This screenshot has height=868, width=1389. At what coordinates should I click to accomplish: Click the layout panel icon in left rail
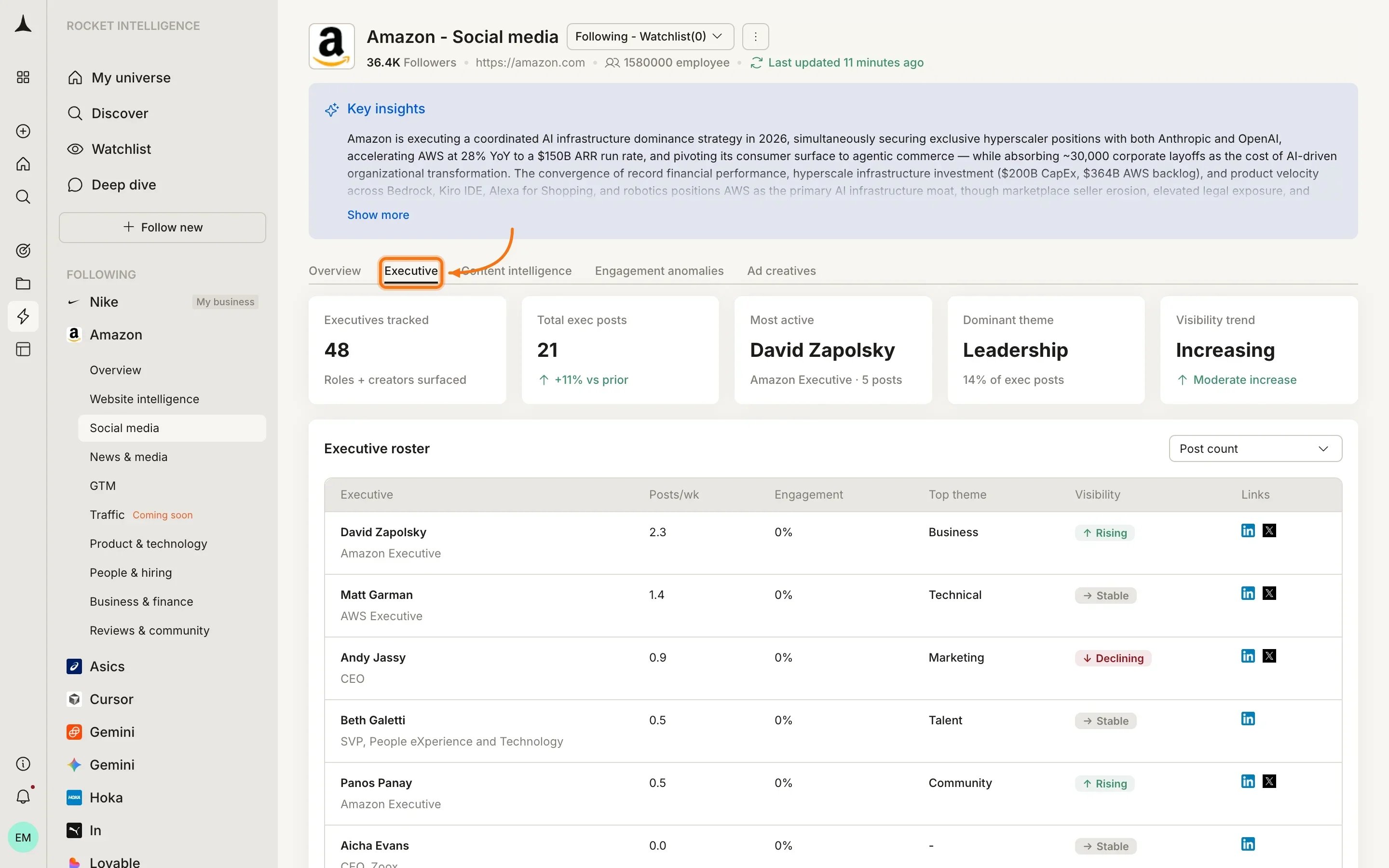click(23, 349)
